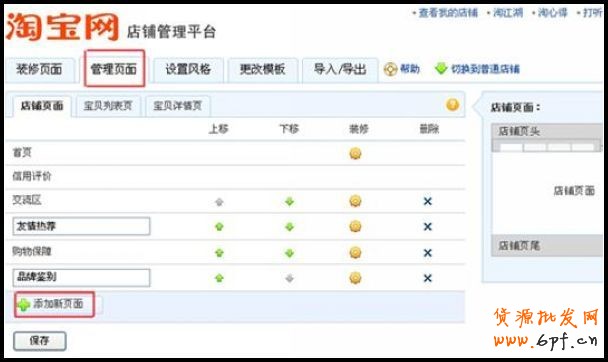Click the 友情热荐 page name field

point(81,226)
